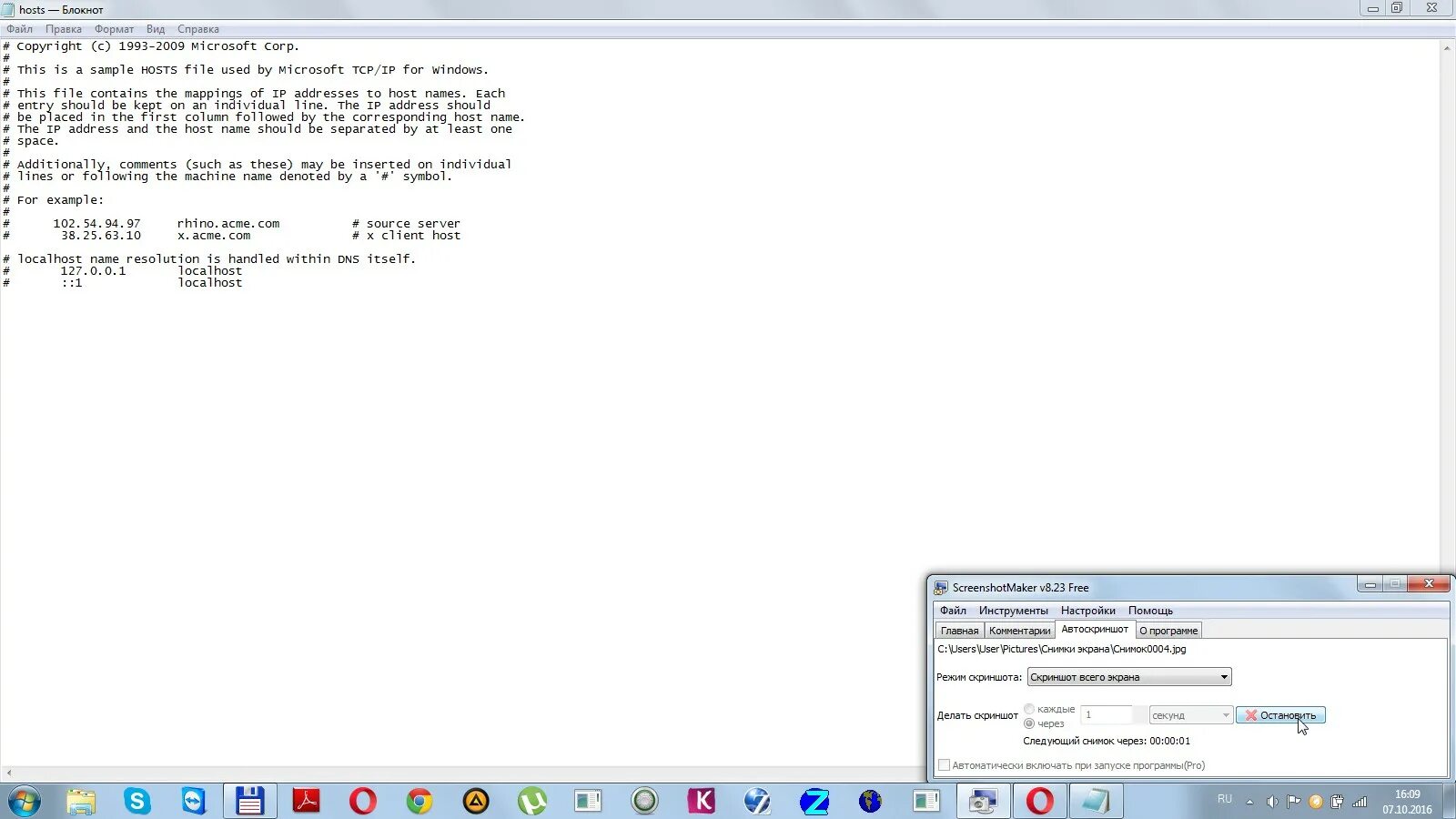Screen dimensions: 1456x819
Task: Click the Notepad title bar icon
Action: pos(8,9)
